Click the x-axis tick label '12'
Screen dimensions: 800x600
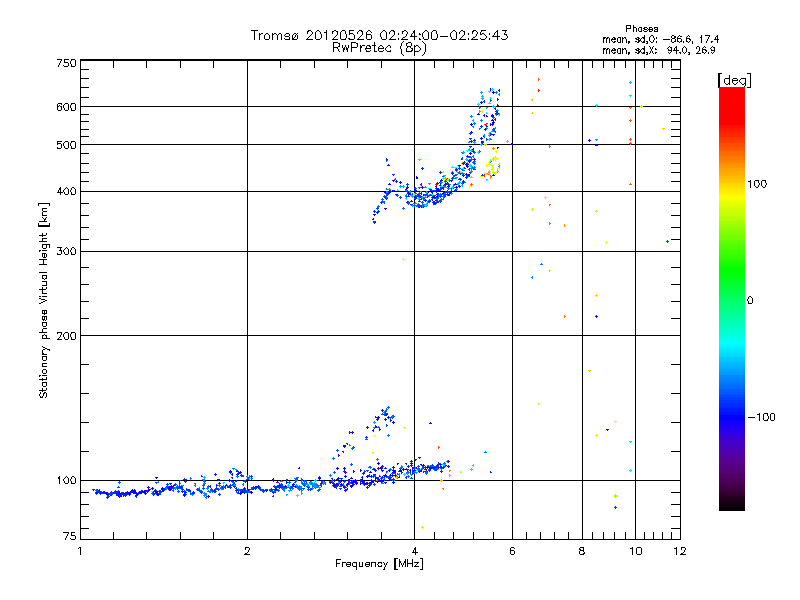680,551
